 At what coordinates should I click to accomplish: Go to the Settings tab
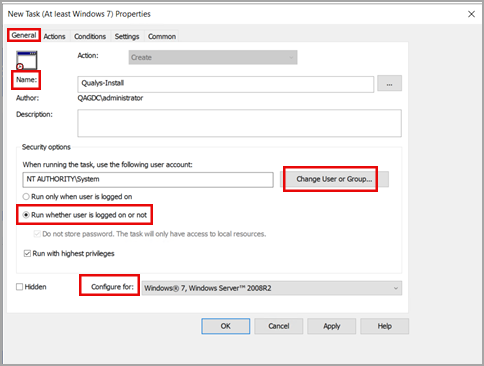pyautogui.click(x=127, y=36)
